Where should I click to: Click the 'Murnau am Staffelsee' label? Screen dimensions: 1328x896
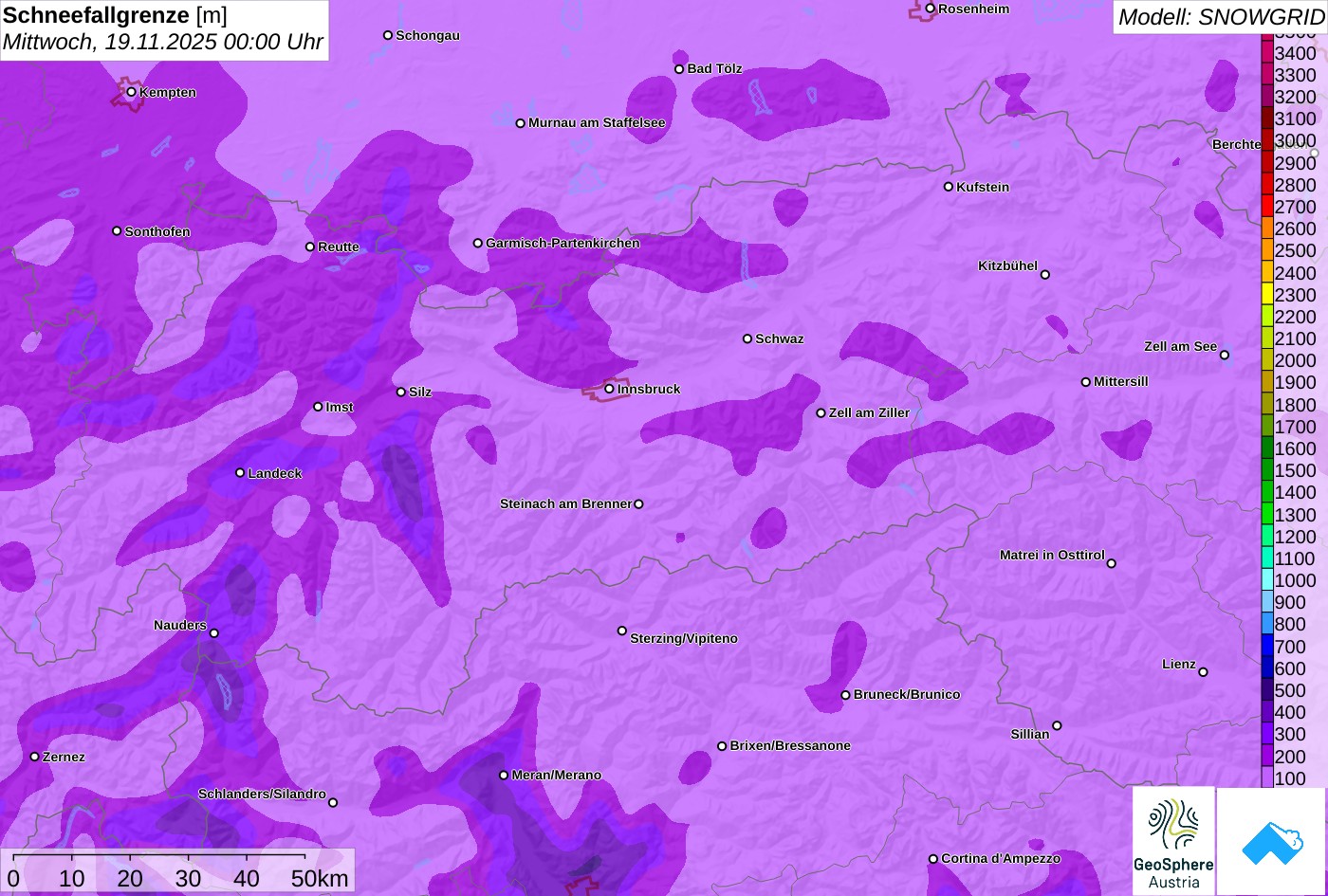click(597, 123)
